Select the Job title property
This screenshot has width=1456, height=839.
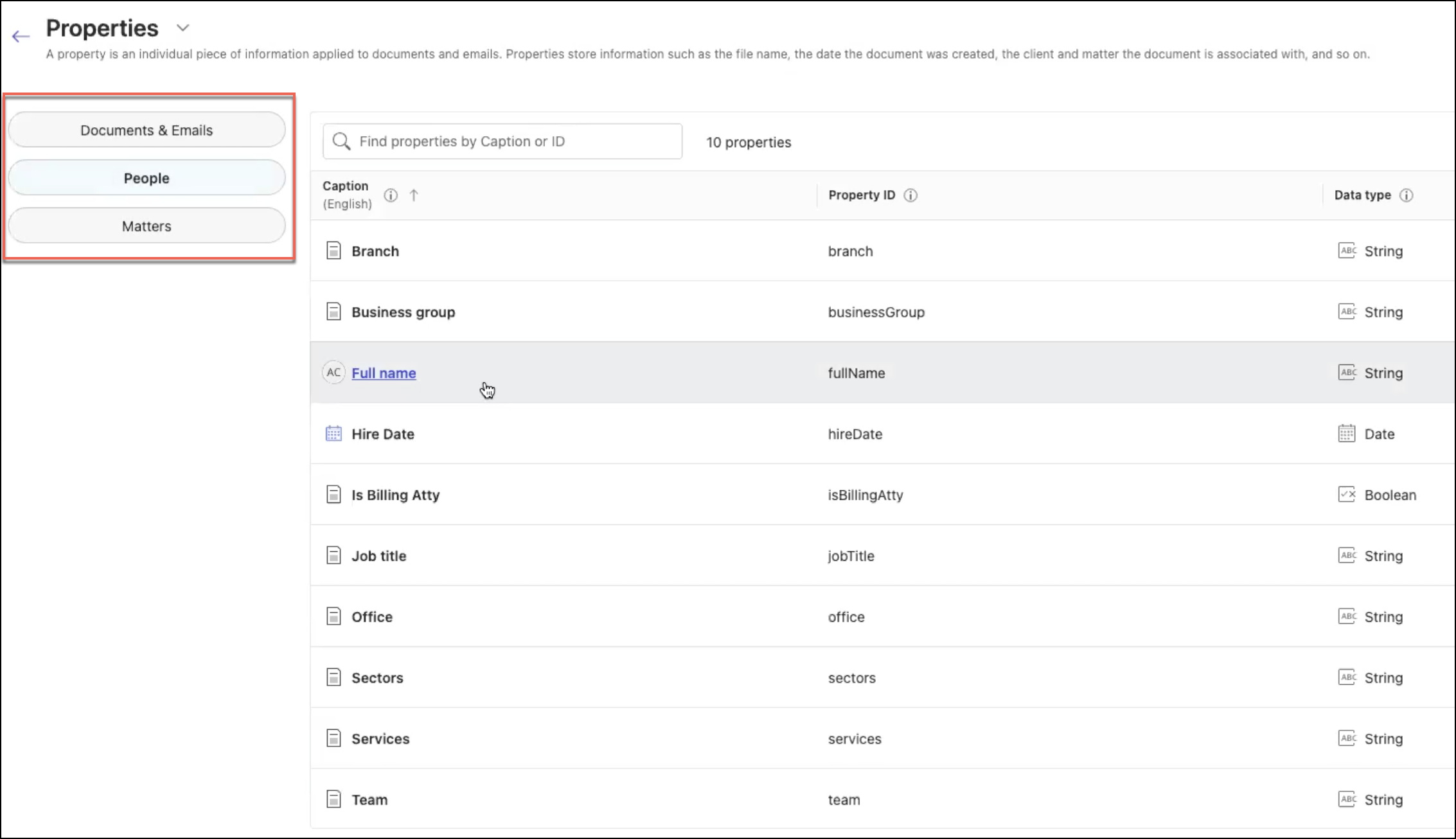(378, 556)
